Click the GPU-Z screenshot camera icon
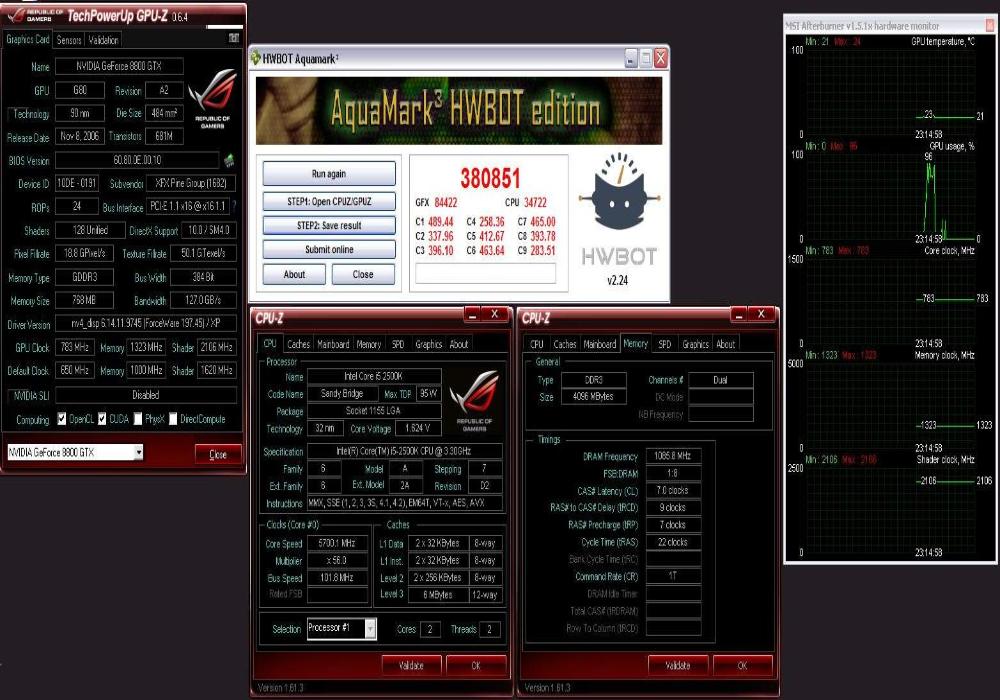The height and width of the screenshot is (700, 1000). coord(233,38)
